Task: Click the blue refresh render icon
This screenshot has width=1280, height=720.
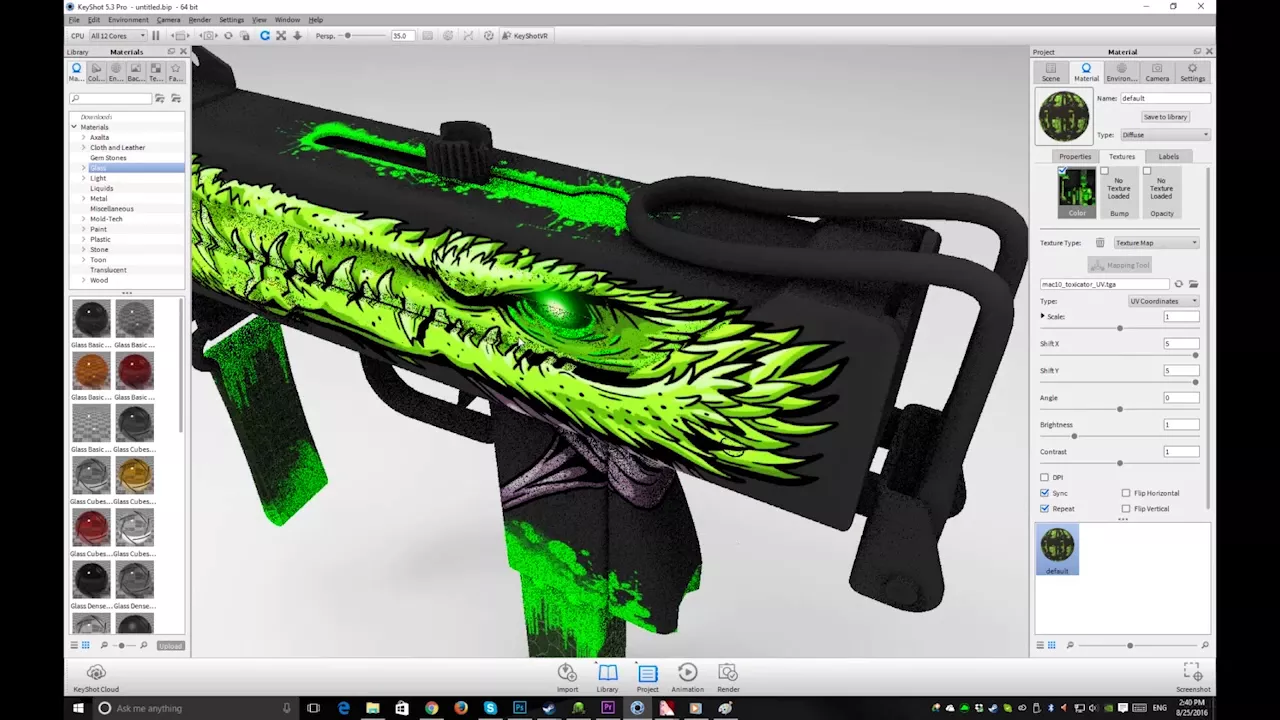Action: coord(265,36)
